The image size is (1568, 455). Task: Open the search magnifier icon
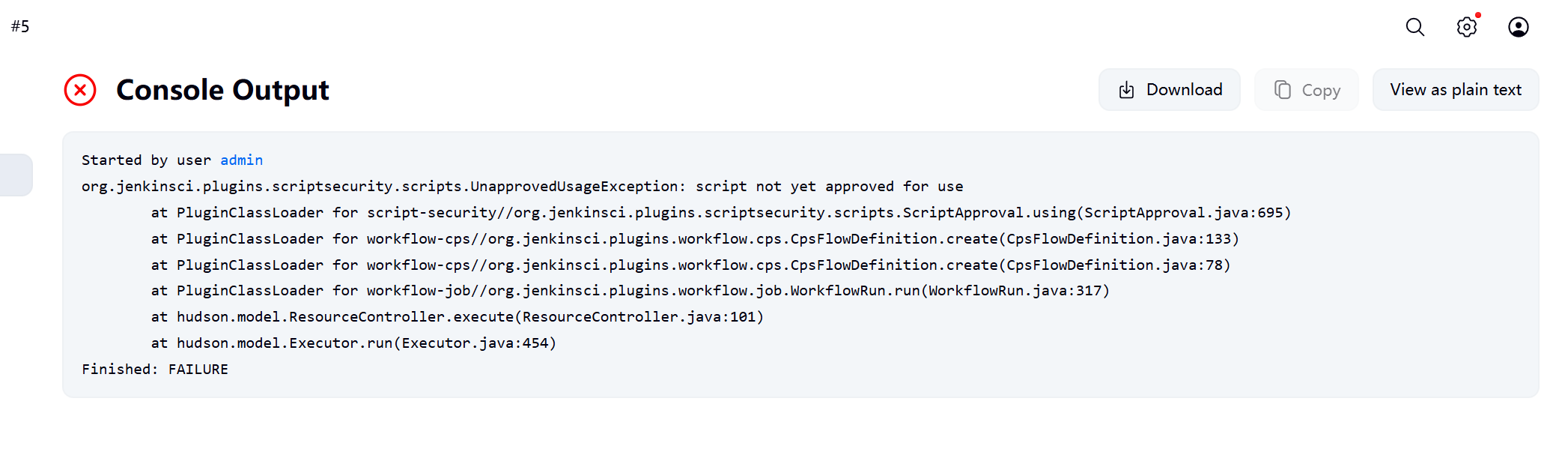[1414, 27]
